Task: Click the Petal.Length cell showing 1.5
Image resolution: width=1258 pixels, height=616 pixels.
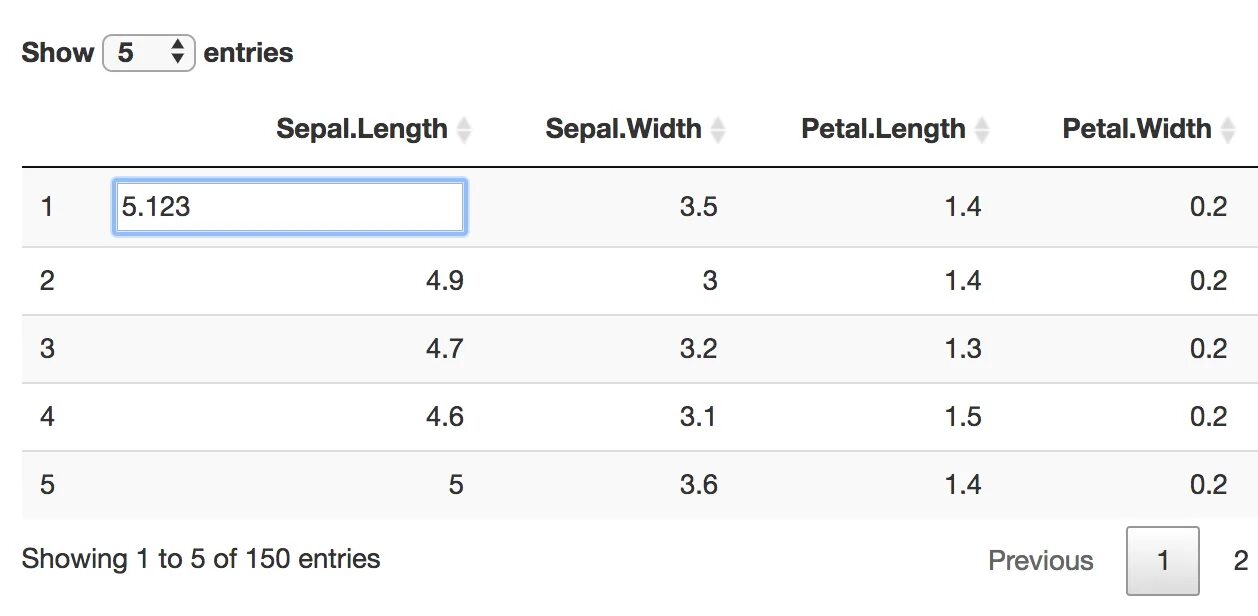Action: pyautogui.click(x=962, y=417)
